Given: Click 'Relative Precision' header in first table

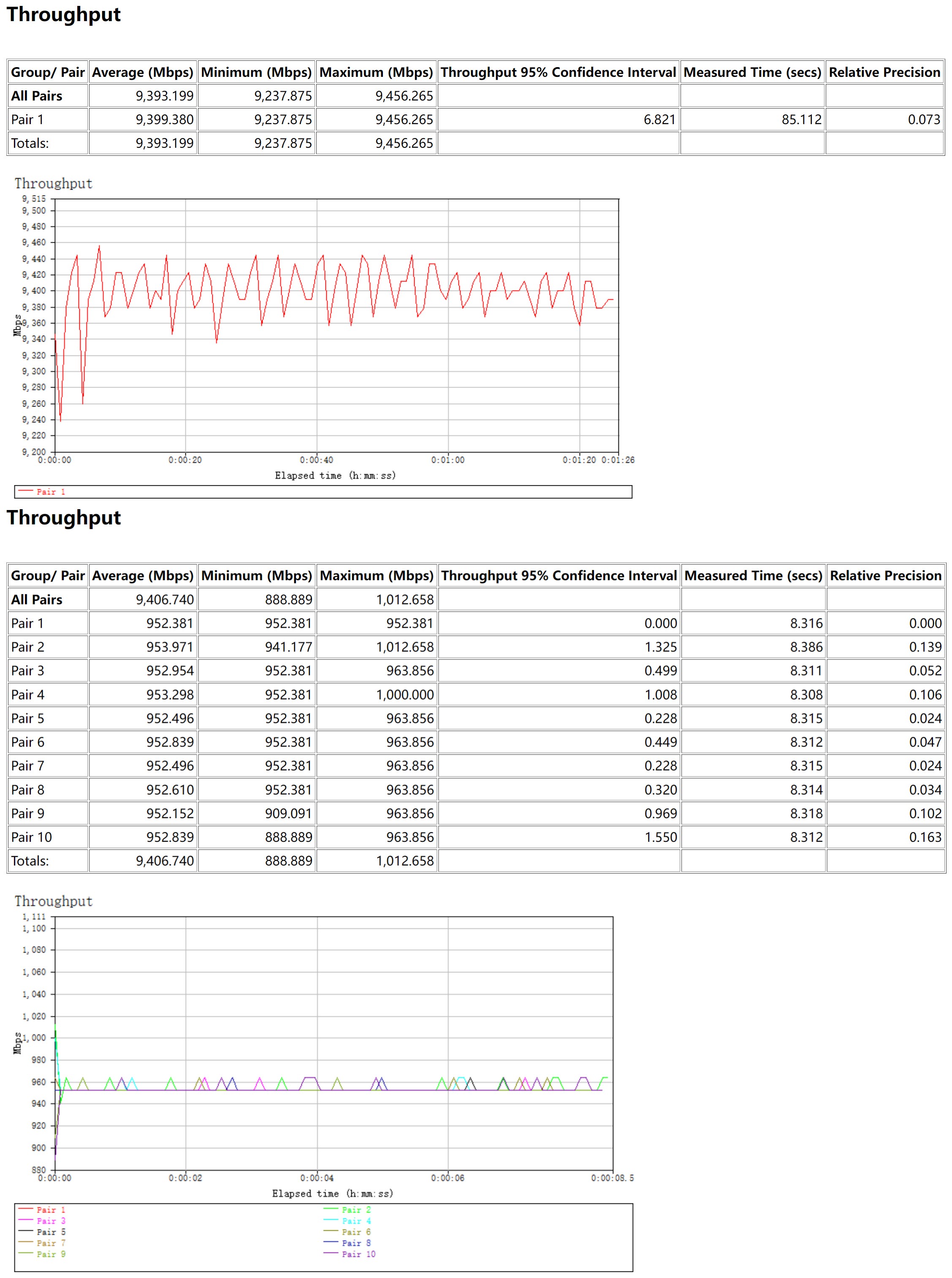Looking at the screenshot, I should point(884,72).
